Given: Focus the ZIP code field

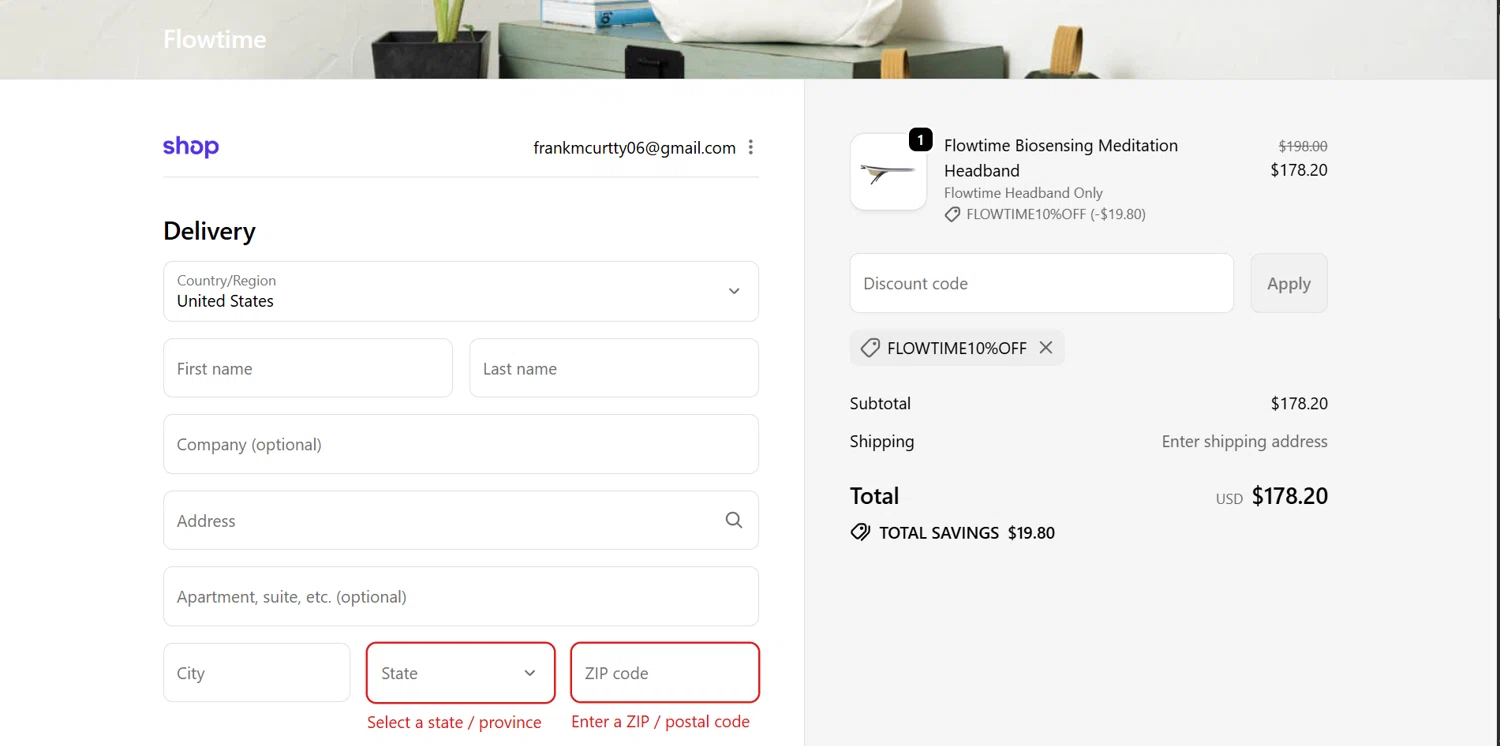Looking at the screenshot, I should tap(665, 673).
